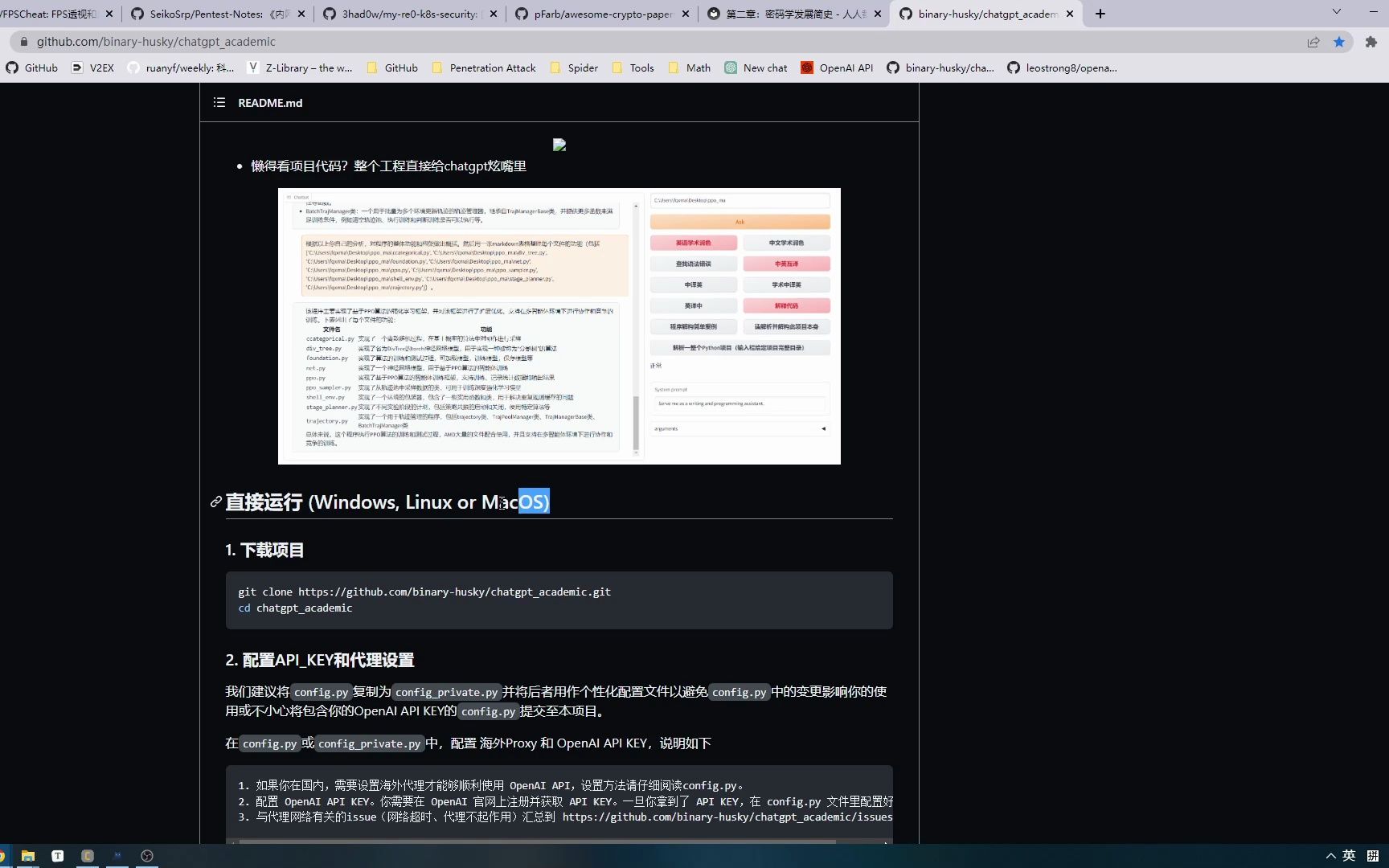The image size is (1389, 868).
Task: Open File Explorer from the taskbar
Action: pyautogui.click(x=27, y=855)
